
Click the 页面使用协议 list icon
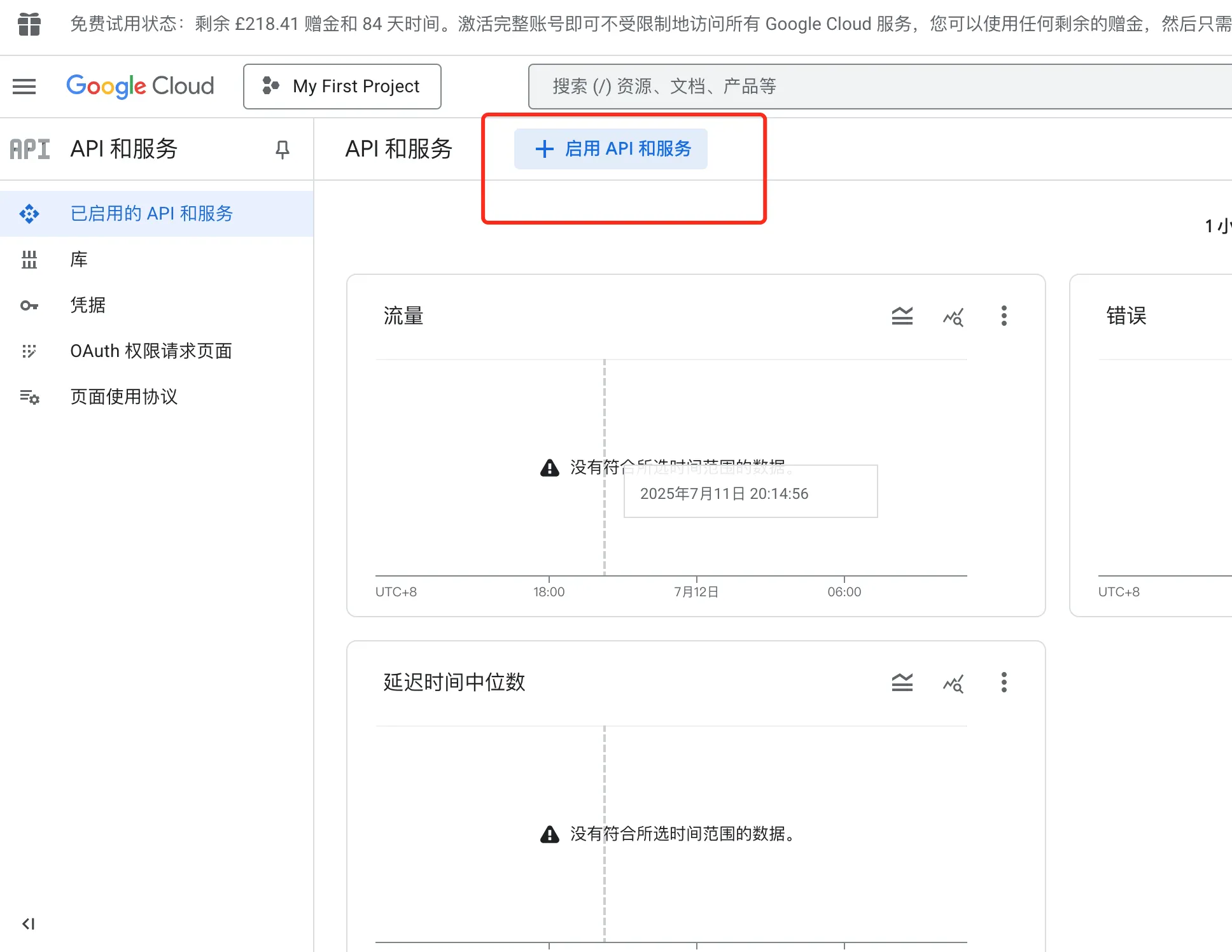(x=29, y=397)
